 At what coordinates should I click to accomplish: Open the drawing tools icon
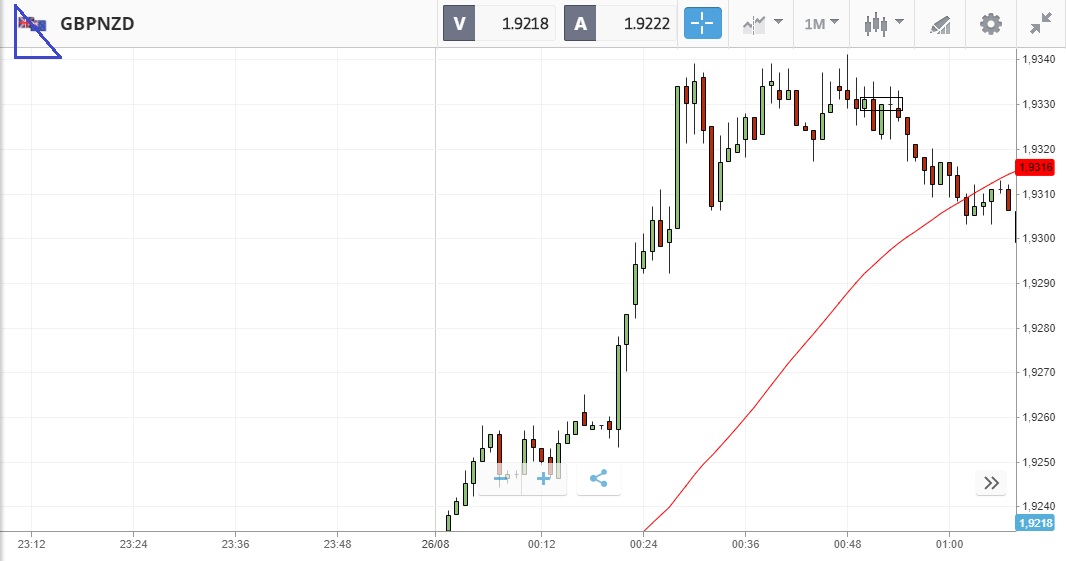[x=940, y=23]
